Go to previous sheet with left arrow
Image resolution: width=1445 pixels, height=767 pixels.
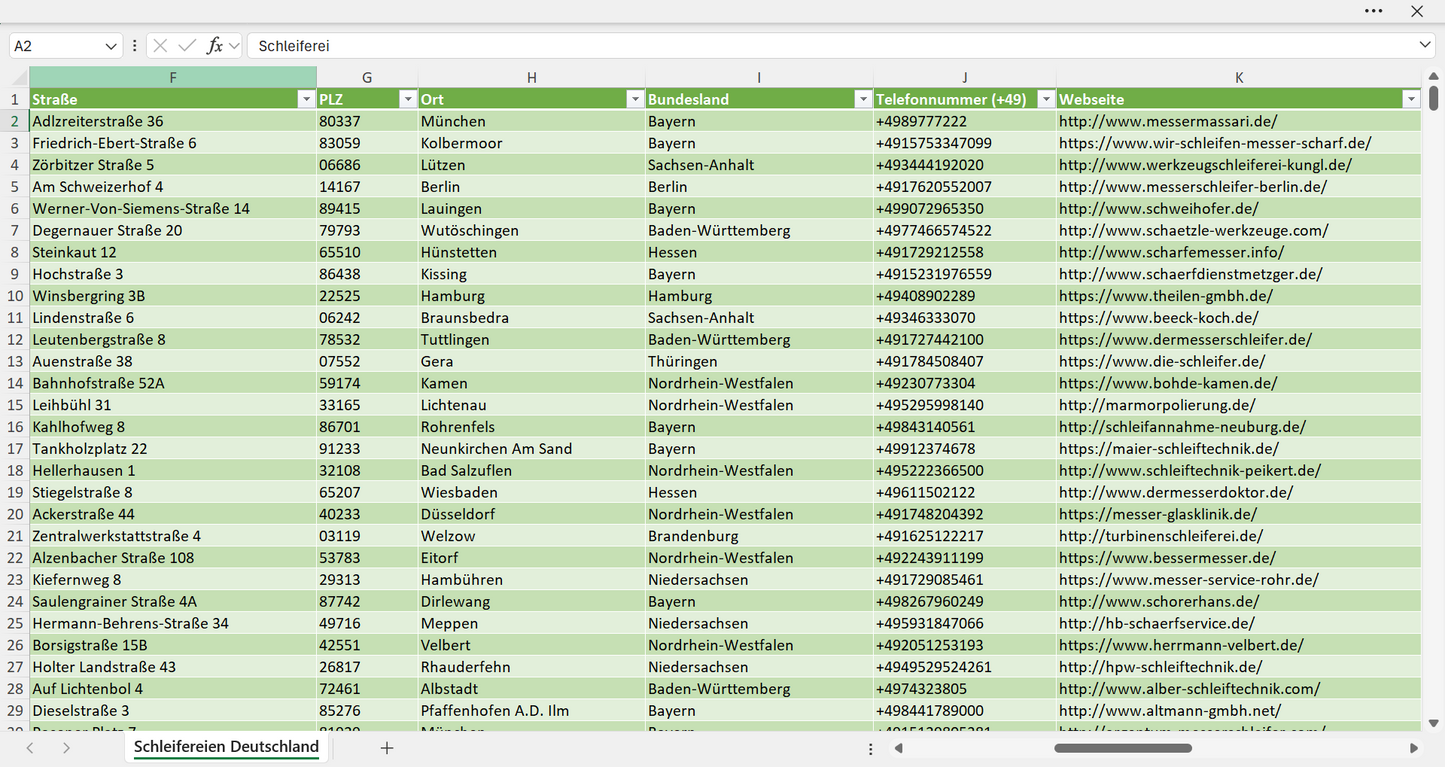30,748
